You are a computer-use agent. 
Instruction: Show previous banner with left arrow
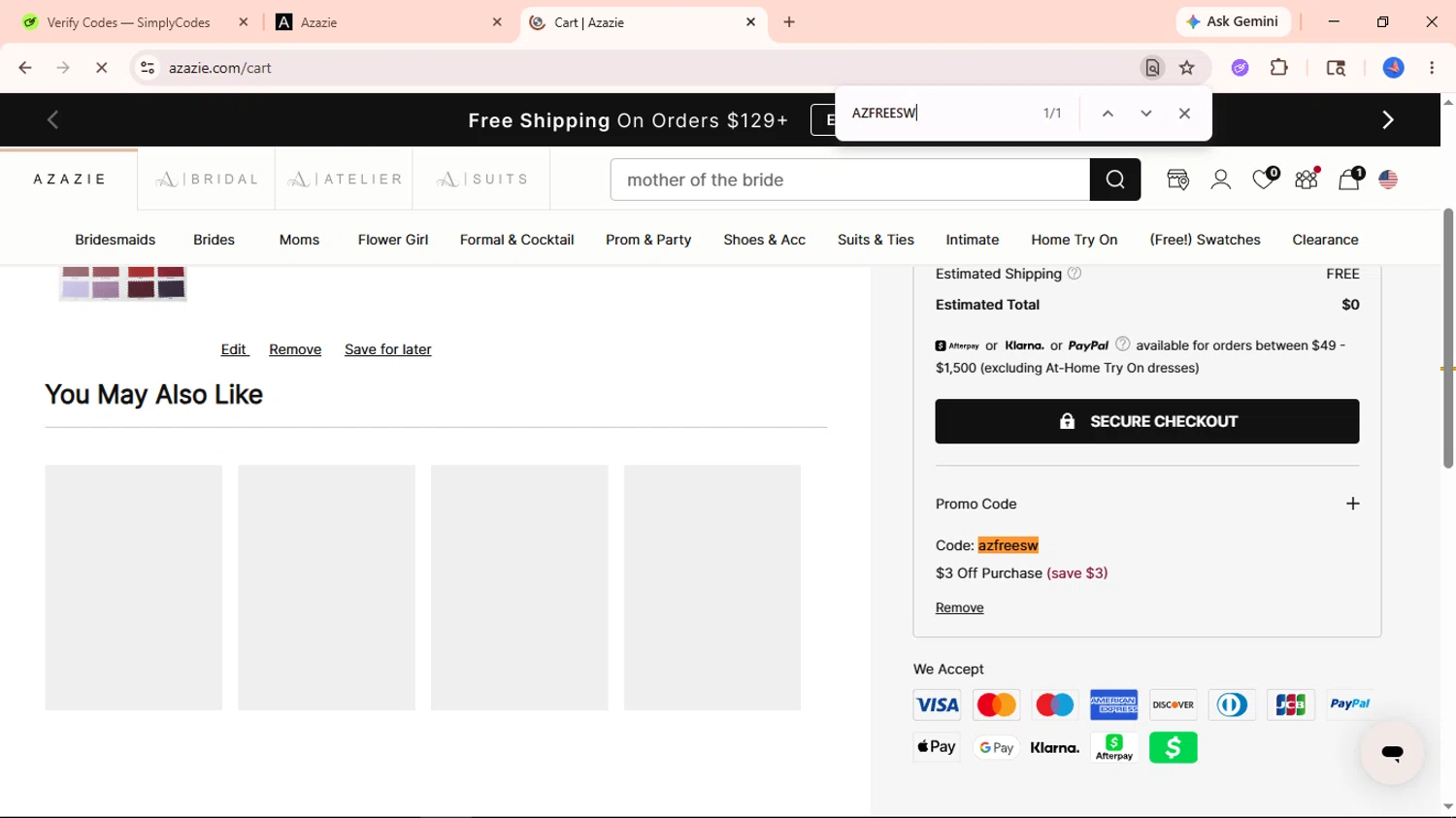[53, 119]
